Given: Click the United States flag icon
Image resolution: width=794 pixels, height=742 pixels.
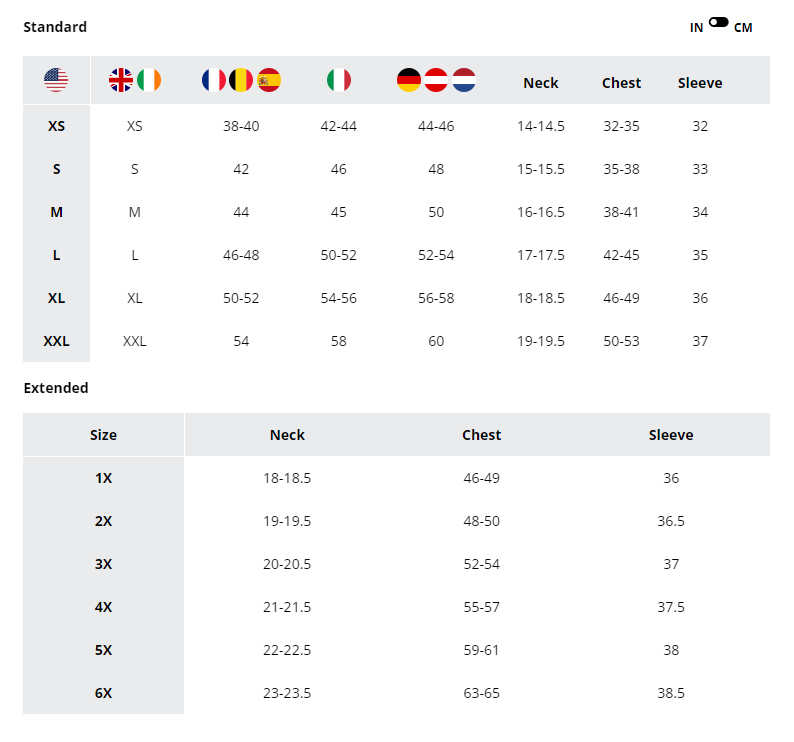Looking at the screenshot, I should pyautogui.click(x=56, y=80).
